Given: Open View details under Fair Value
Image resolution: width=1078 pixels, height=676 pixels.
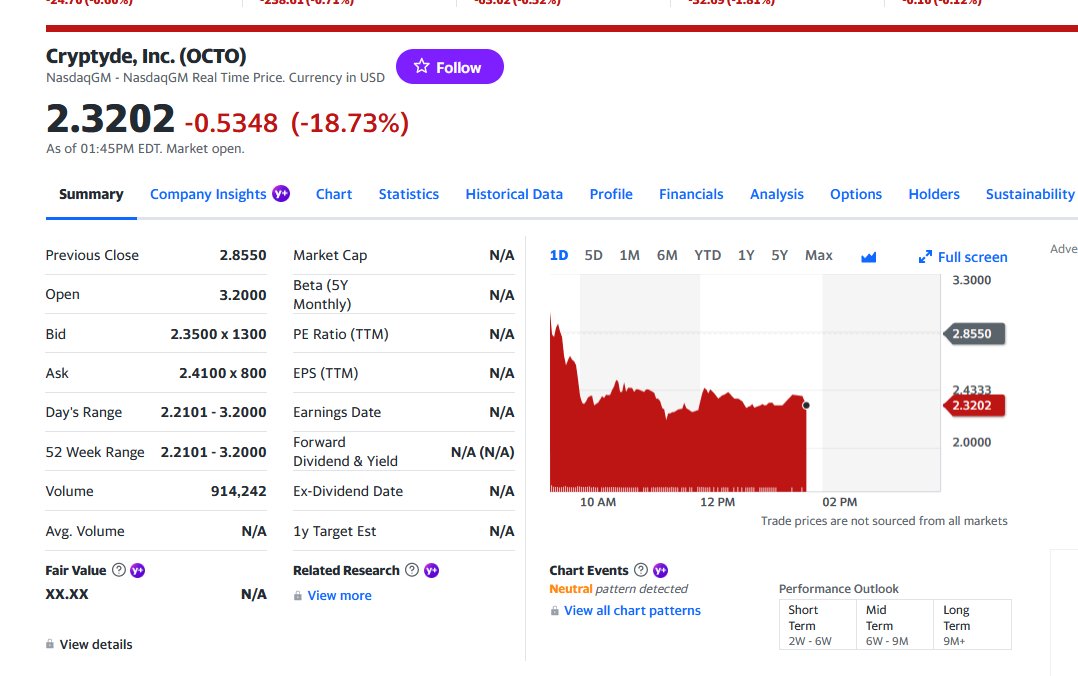Looking at the screenshot, I should [96, 644].
